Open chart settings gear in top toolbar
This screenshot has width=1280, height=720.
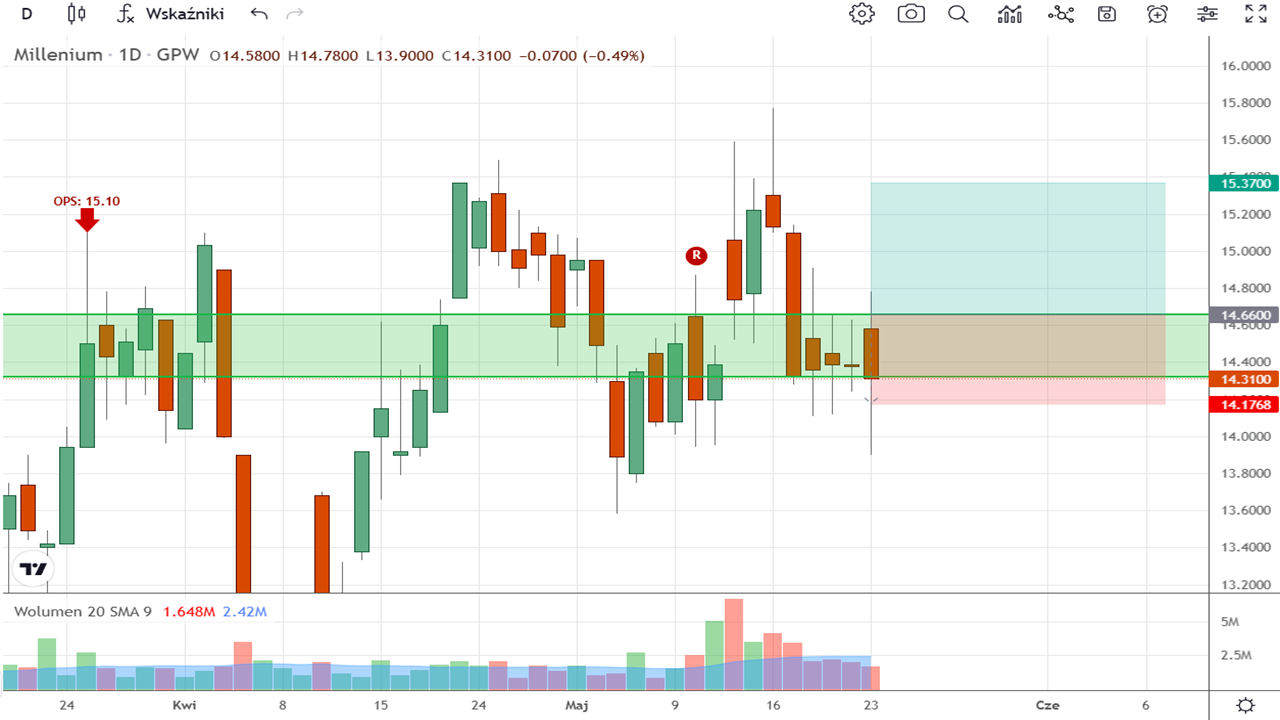(x=861, y=14)
